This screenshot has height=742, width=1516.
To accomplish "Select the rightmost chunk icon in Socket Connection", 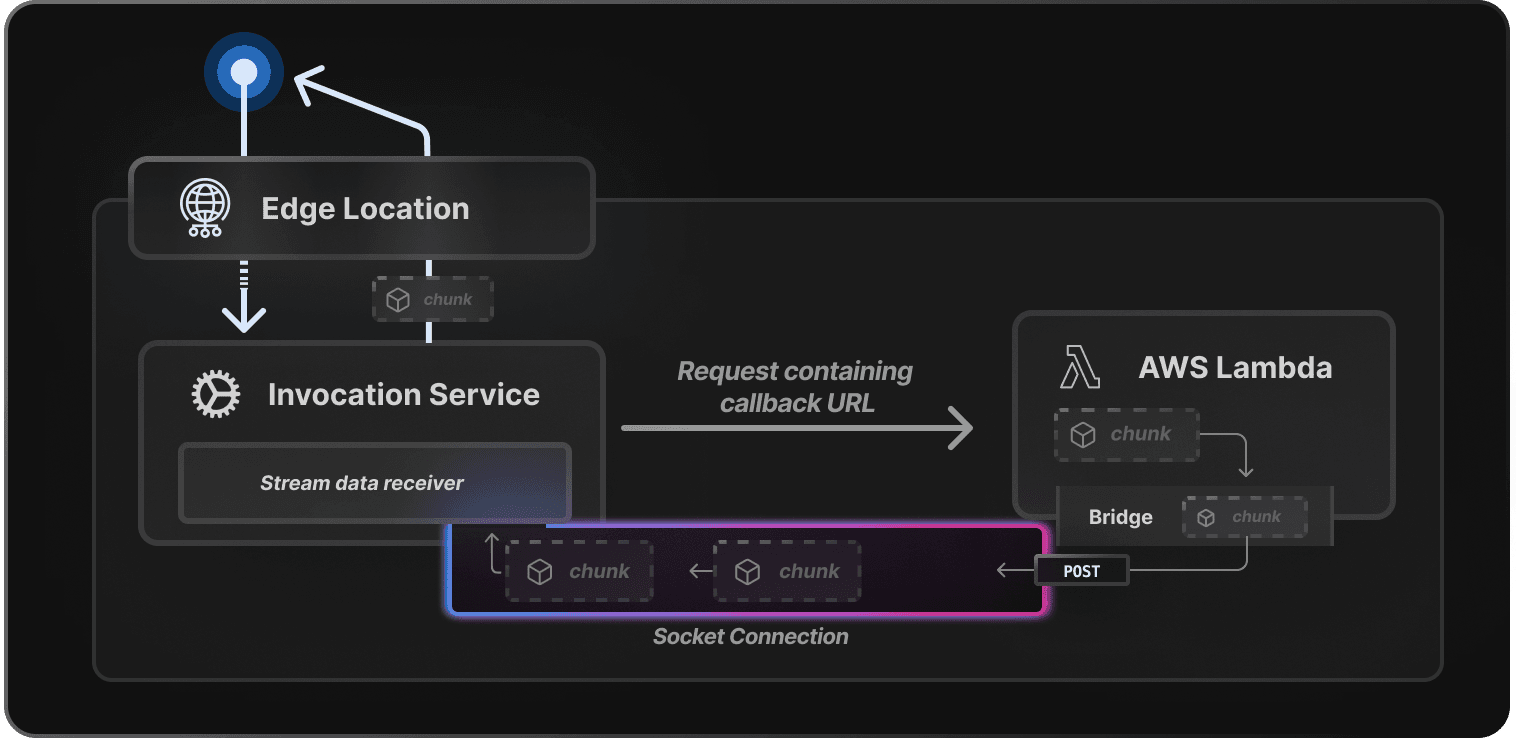I will [747, 571].
